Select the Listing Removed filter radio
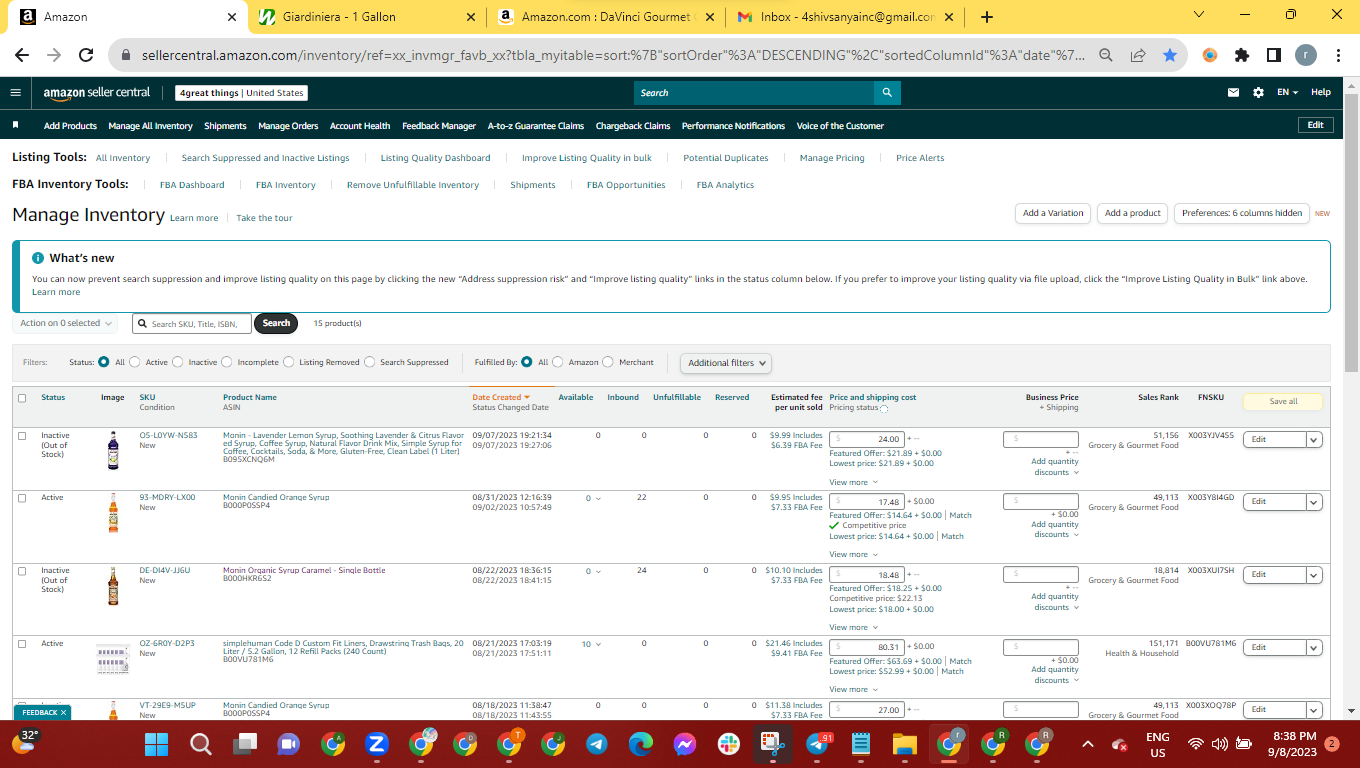 click(289, 362)
